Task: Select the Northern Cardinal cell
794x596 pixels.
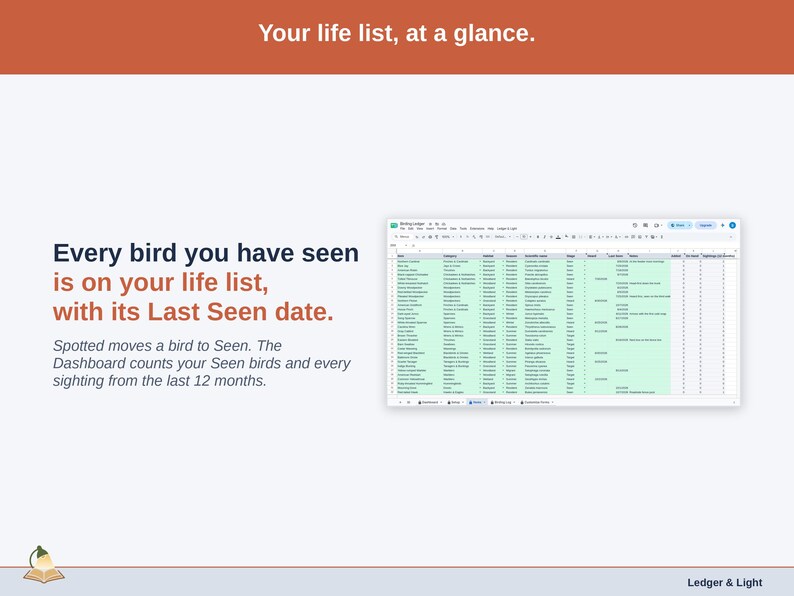Action: [419, 261]
